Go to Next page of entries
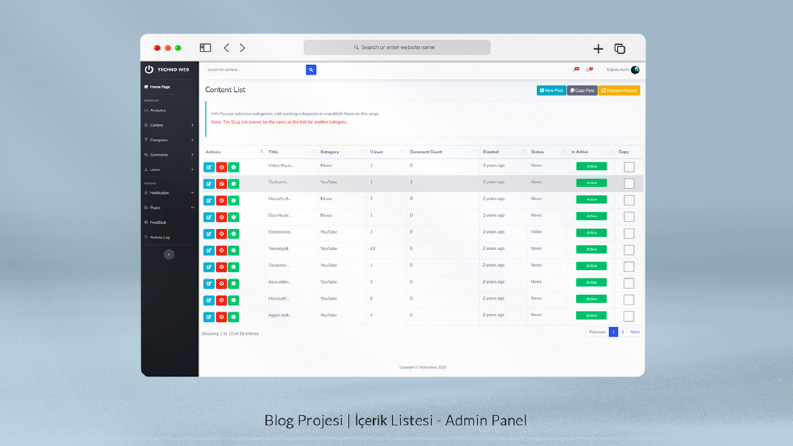 635,332
